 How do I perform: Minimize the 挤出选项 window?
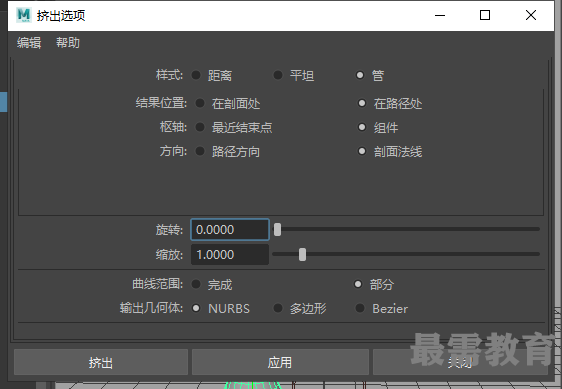pyautogui.click(x=440, y=15)
